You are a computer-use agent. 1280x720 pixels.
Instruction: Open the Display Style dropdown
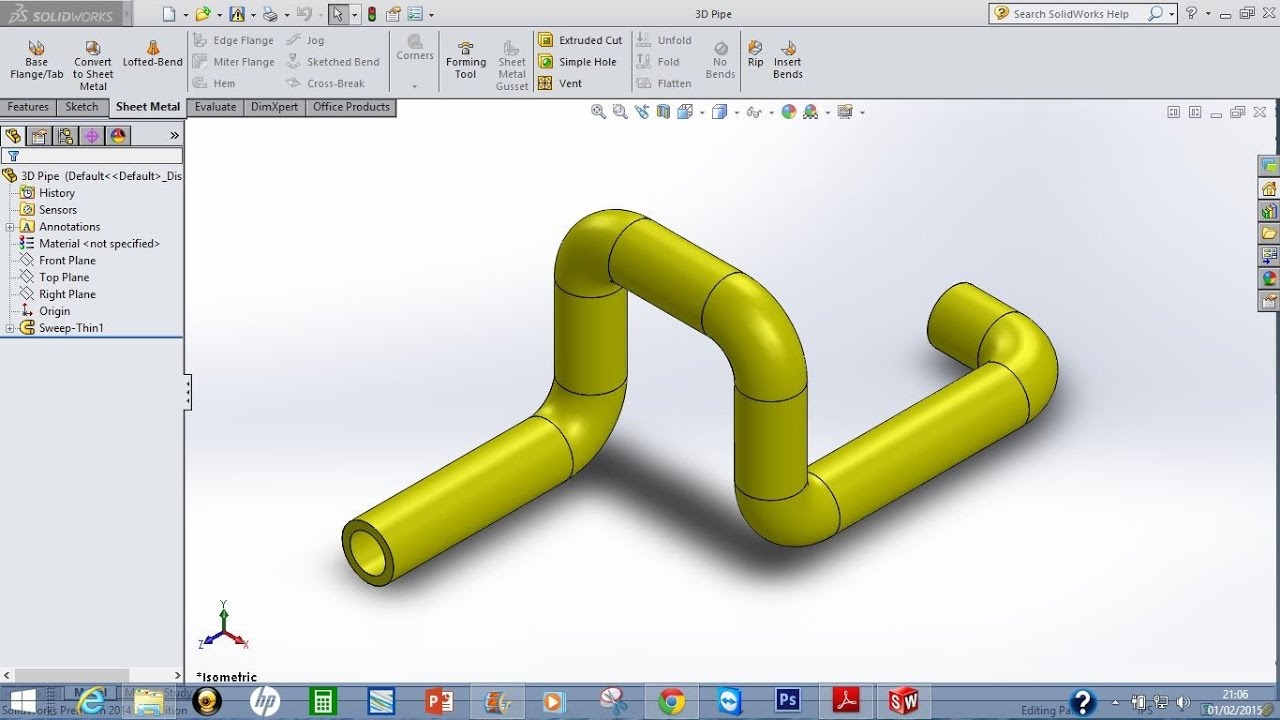click(x=737, y=113)
